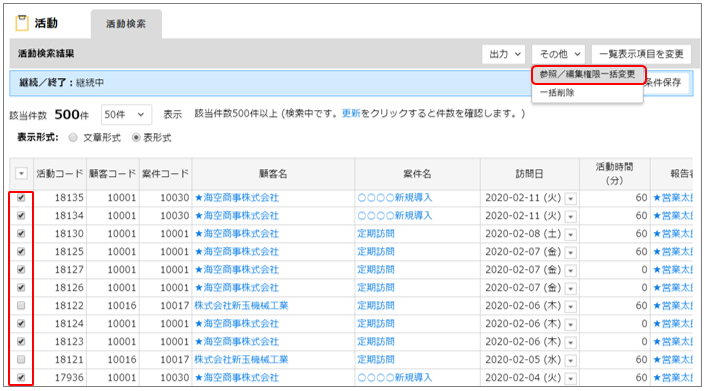Expand visit date dropdown in row 18123
Image resolution: width=705 pixels, height=391 pixels.
[571, 342]
